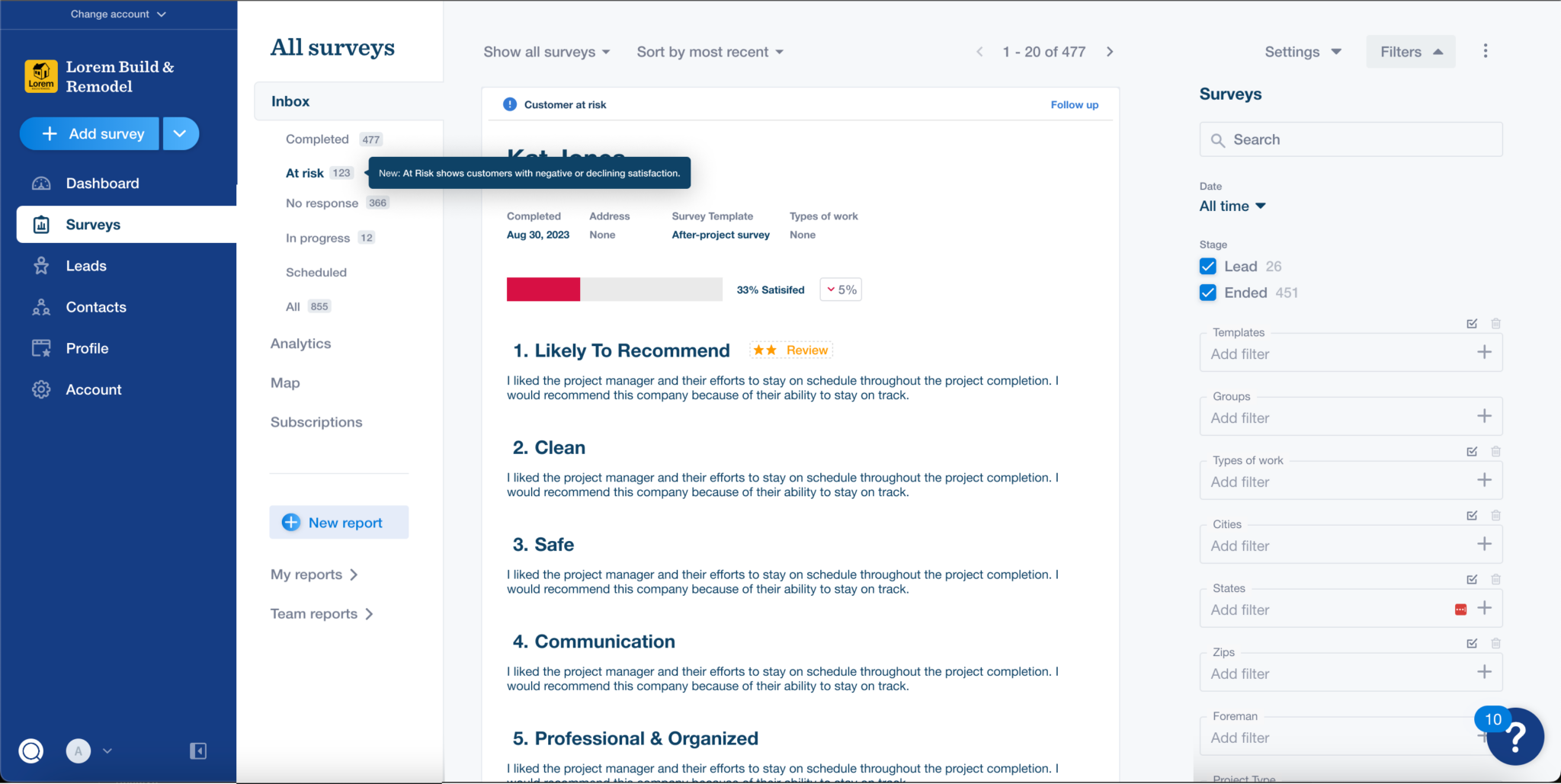Uncheck the Lead stage checkbox
This screenshot has height=784, width=1561.
click(1208, 267)
